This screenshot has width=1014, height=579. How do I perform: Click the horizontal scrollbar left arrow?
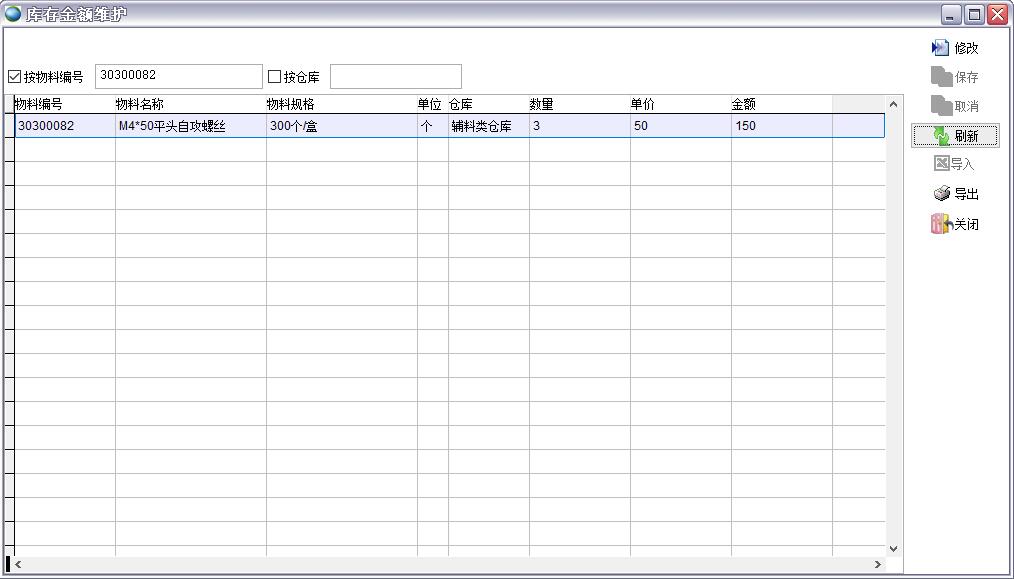pos(18,565)
